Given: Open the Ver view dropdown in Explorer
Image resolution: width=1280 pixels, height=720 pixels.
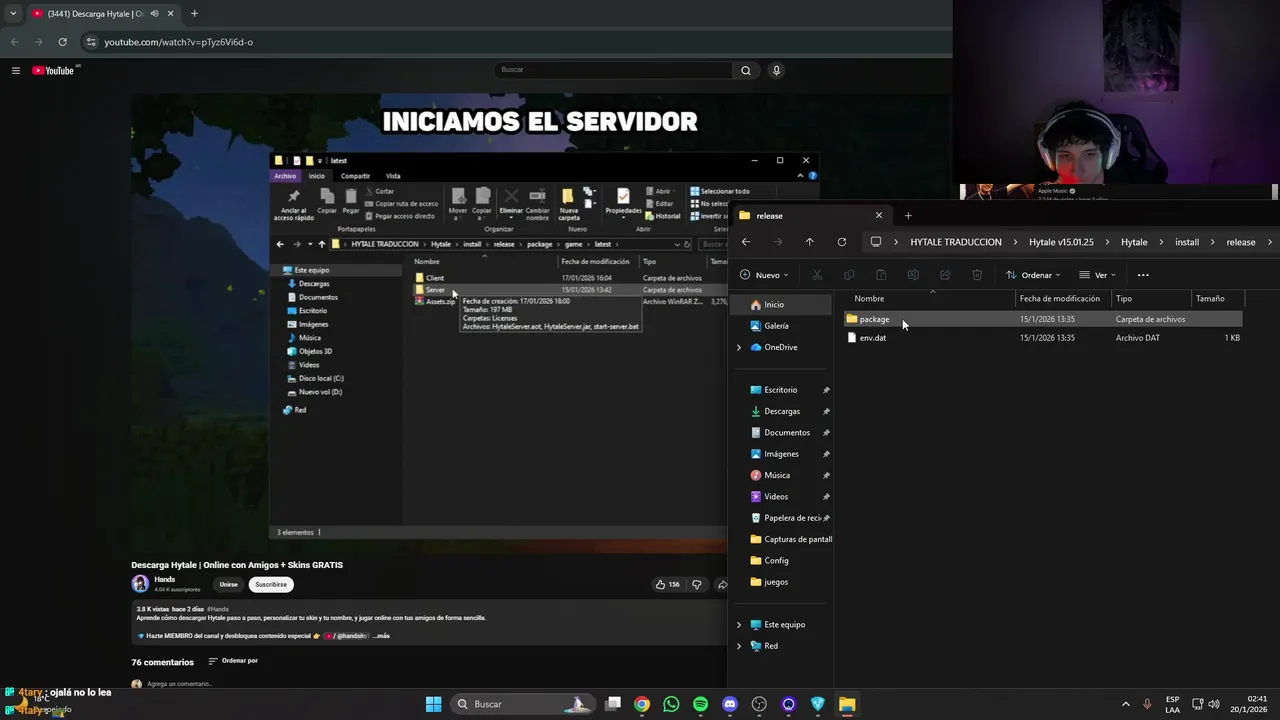Looking at the screenshot, I should click(1098, 275).
